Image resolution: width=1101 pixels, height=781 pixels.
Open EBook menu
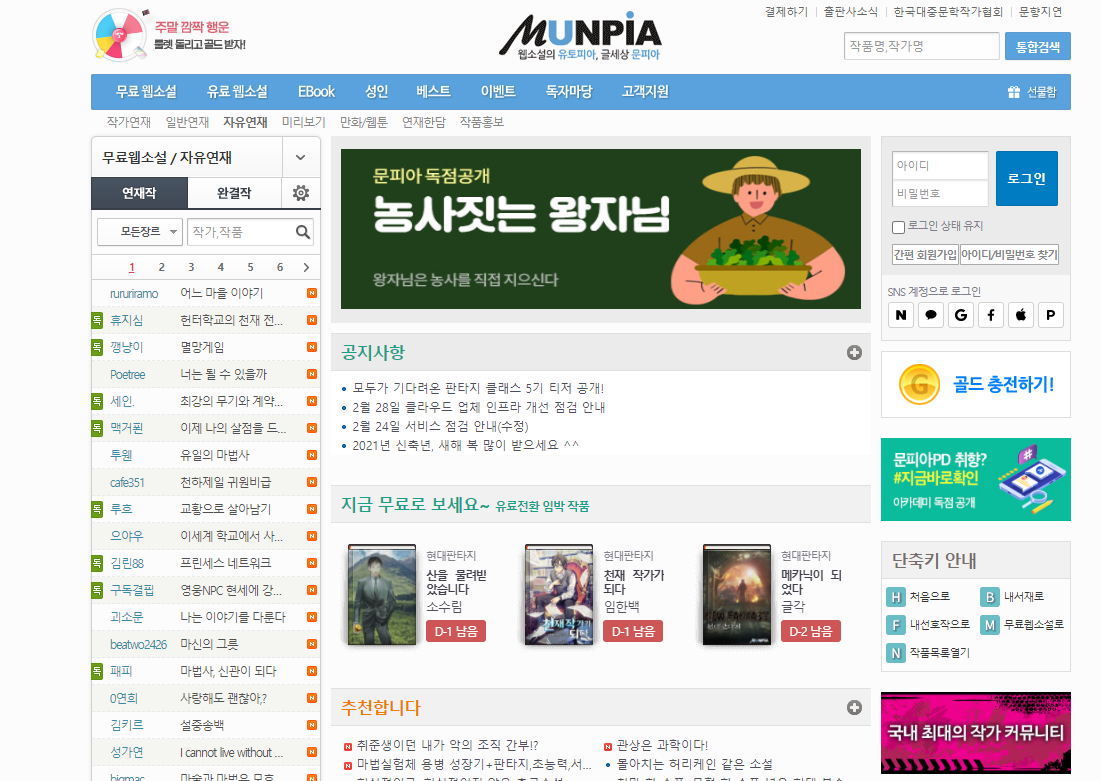click(x=316, y=91)
